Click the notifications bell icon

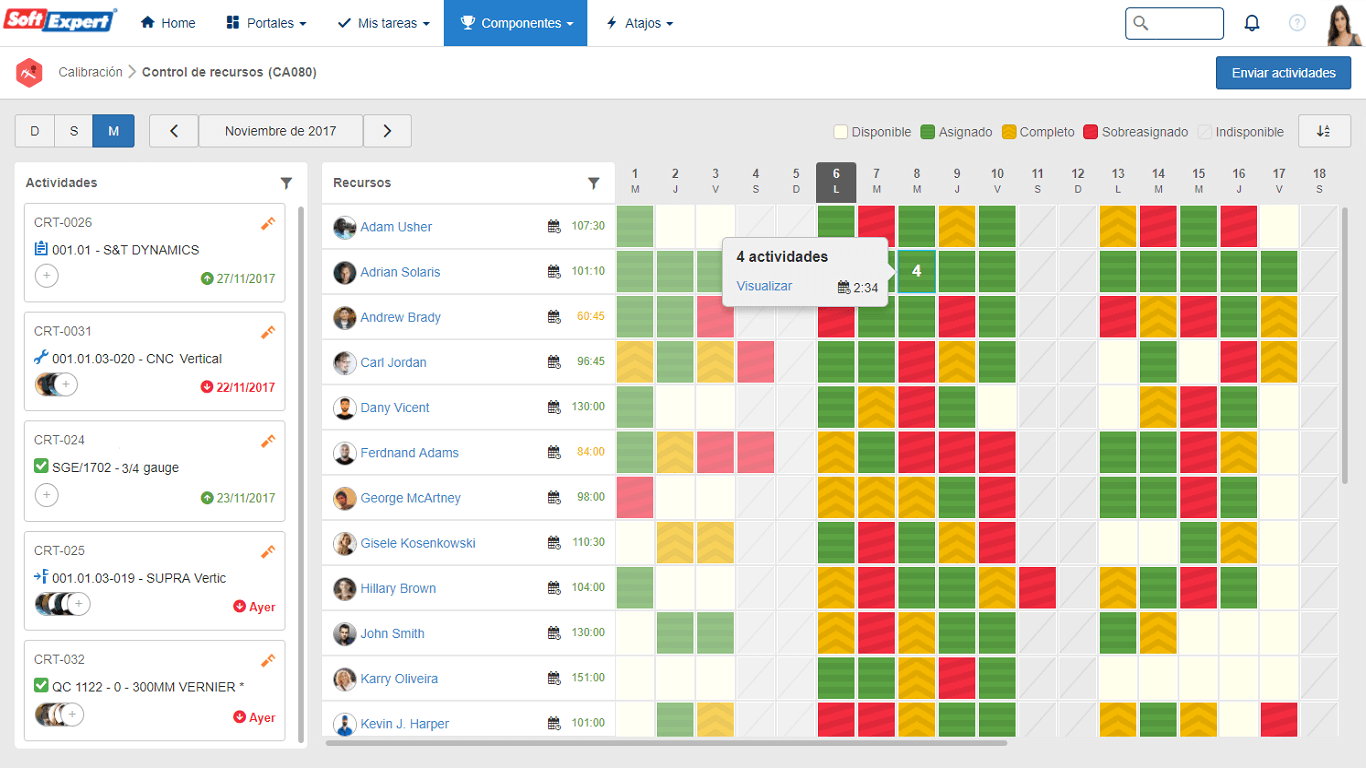1251,23
